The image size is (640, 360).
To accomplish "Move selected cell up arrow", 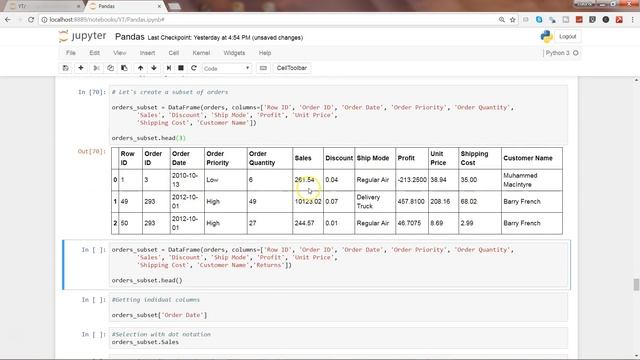I will pyautogui.click(x=140, y=68).
